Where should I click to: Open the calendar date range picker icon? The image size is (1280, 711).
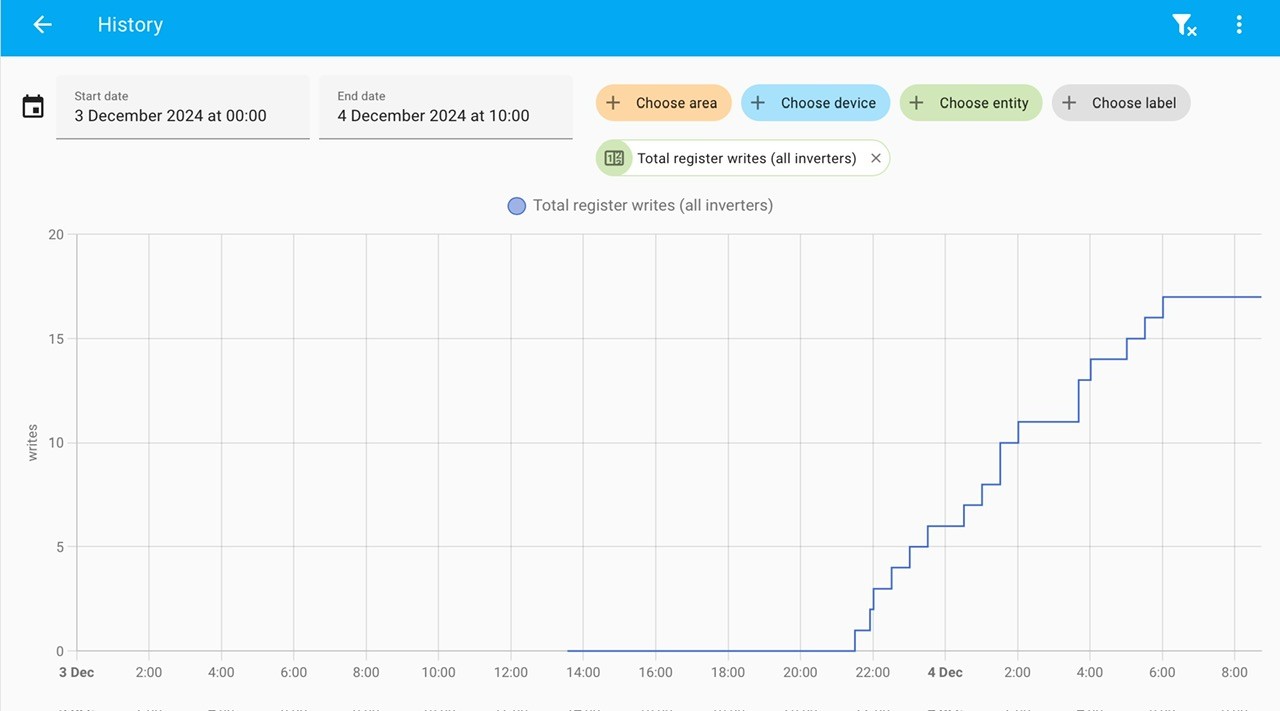pos(33,107)
